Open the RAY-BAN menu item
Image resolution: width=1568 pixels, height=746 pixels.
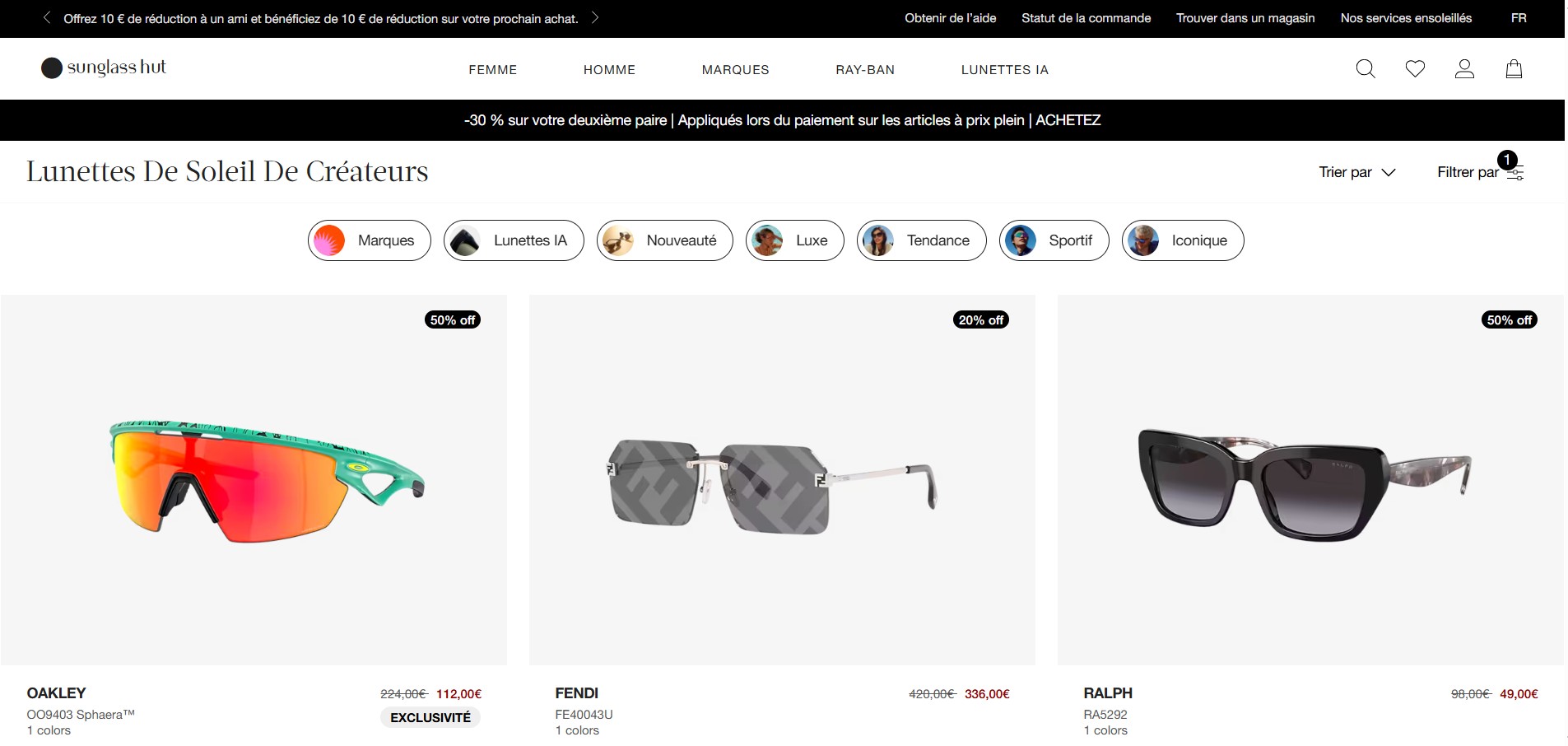pos(864,69)
